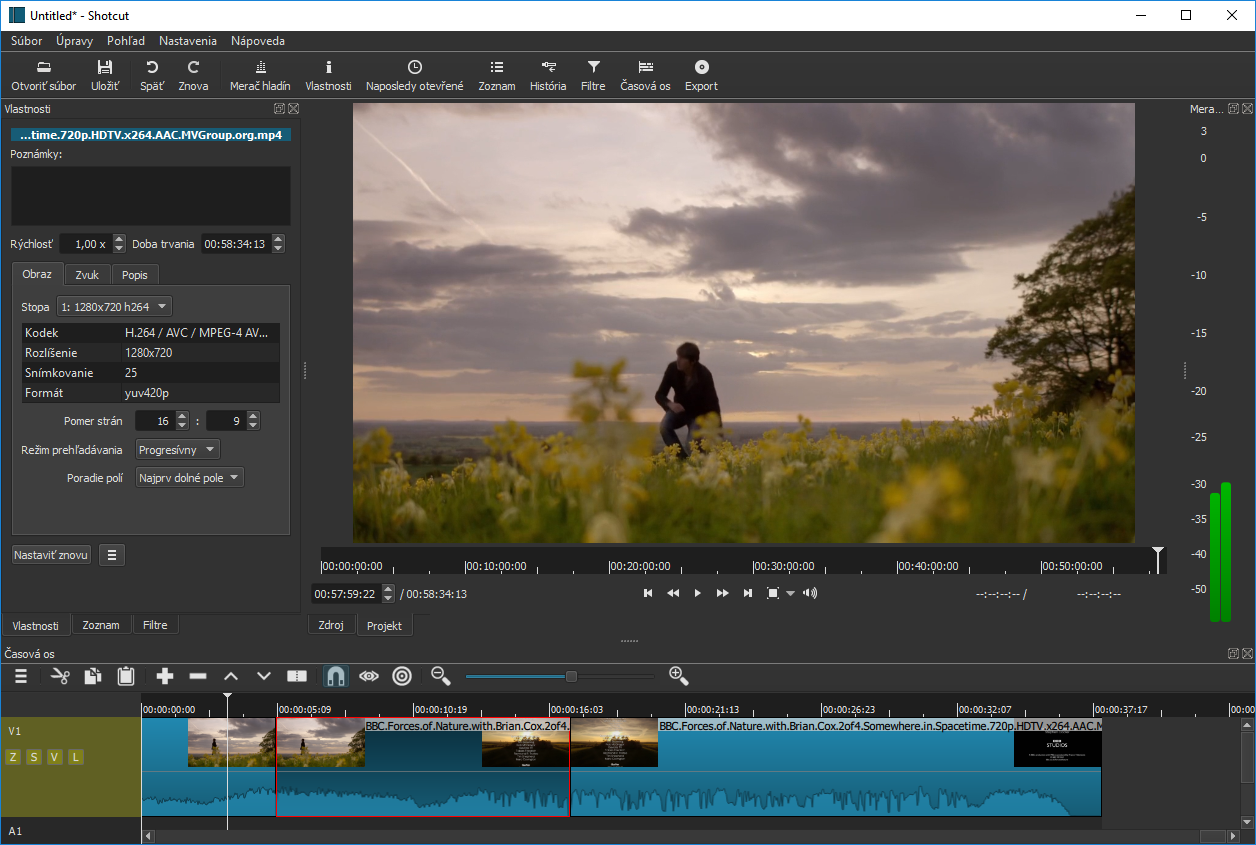This screenshot has height=845, width=1256.
Task: Click the cut scissors icon in timeline
Action: click(x=60, y=676)
